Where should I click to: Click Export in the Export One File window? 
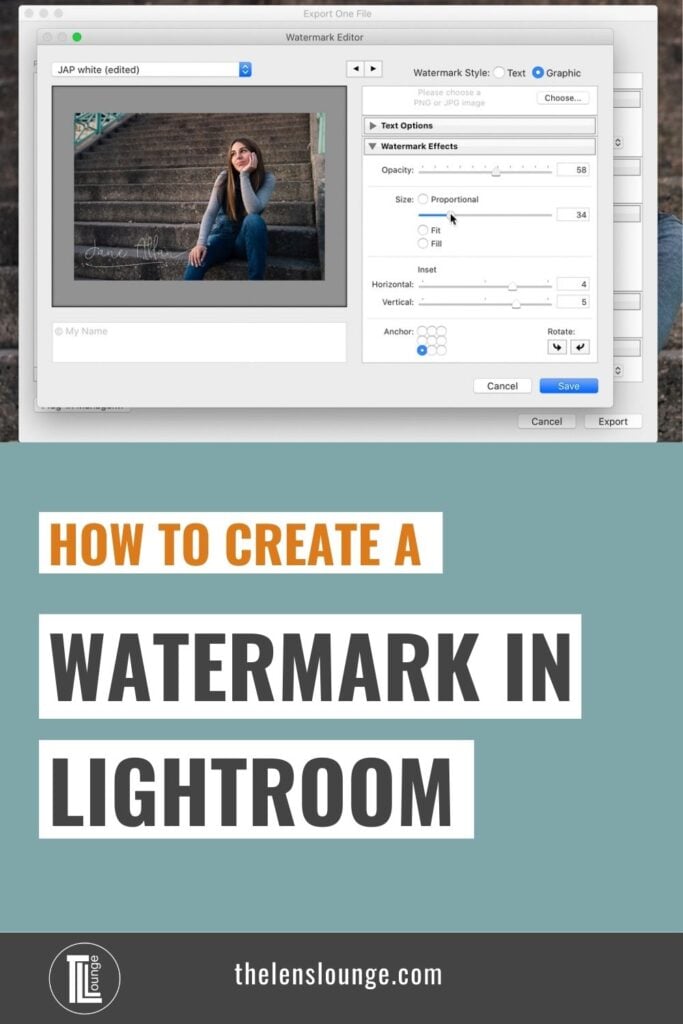[x=613, y=421]
